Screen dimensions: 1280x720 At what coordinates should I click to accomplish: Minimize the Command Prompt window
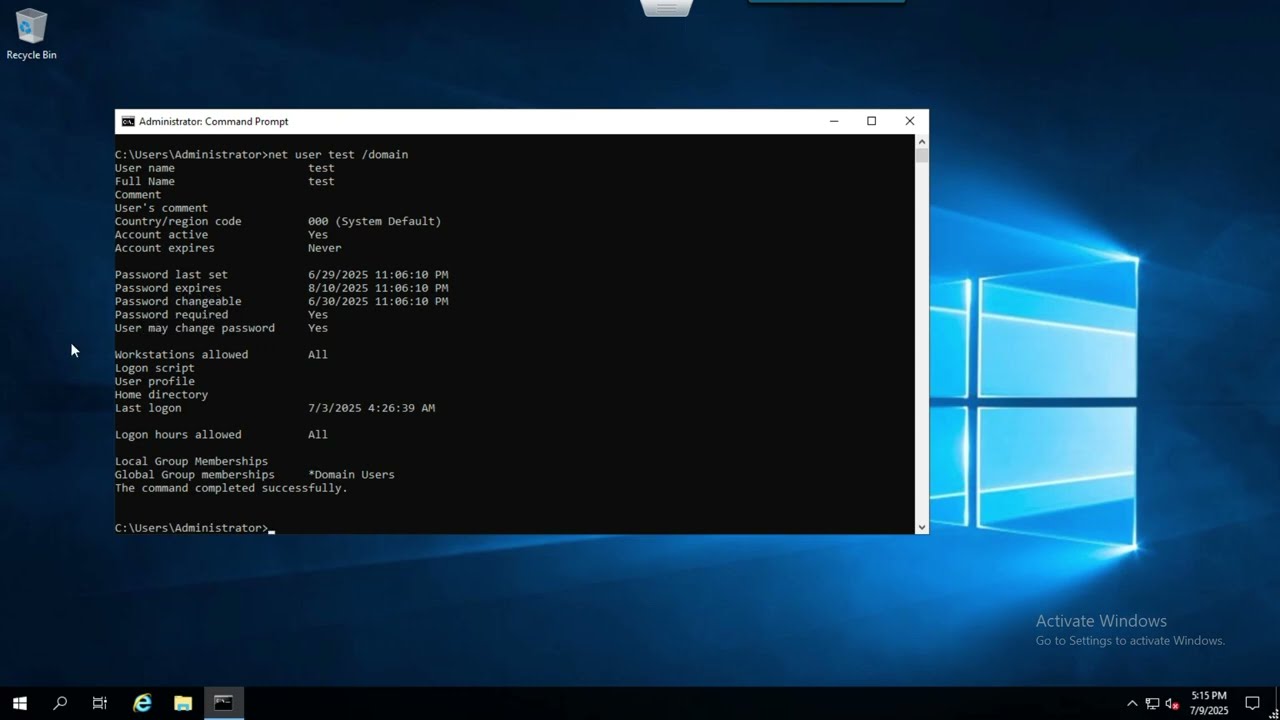pos(834,121)
